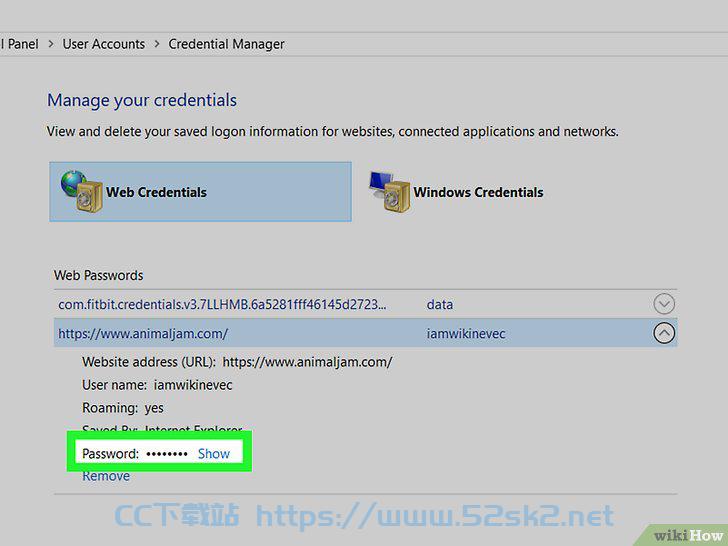Remove the animaljam credential
This screenshot has width=728, height=546.
tap(106, 476)
